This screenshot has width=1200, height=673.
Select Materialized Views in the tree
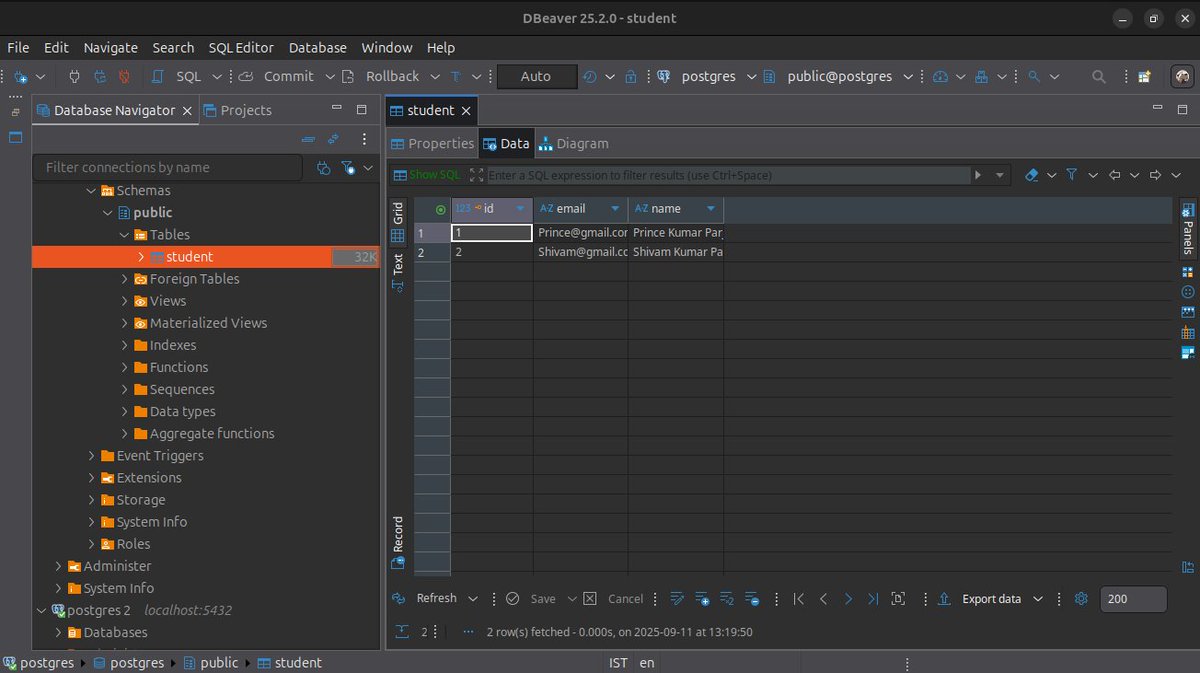coord(208,323)
